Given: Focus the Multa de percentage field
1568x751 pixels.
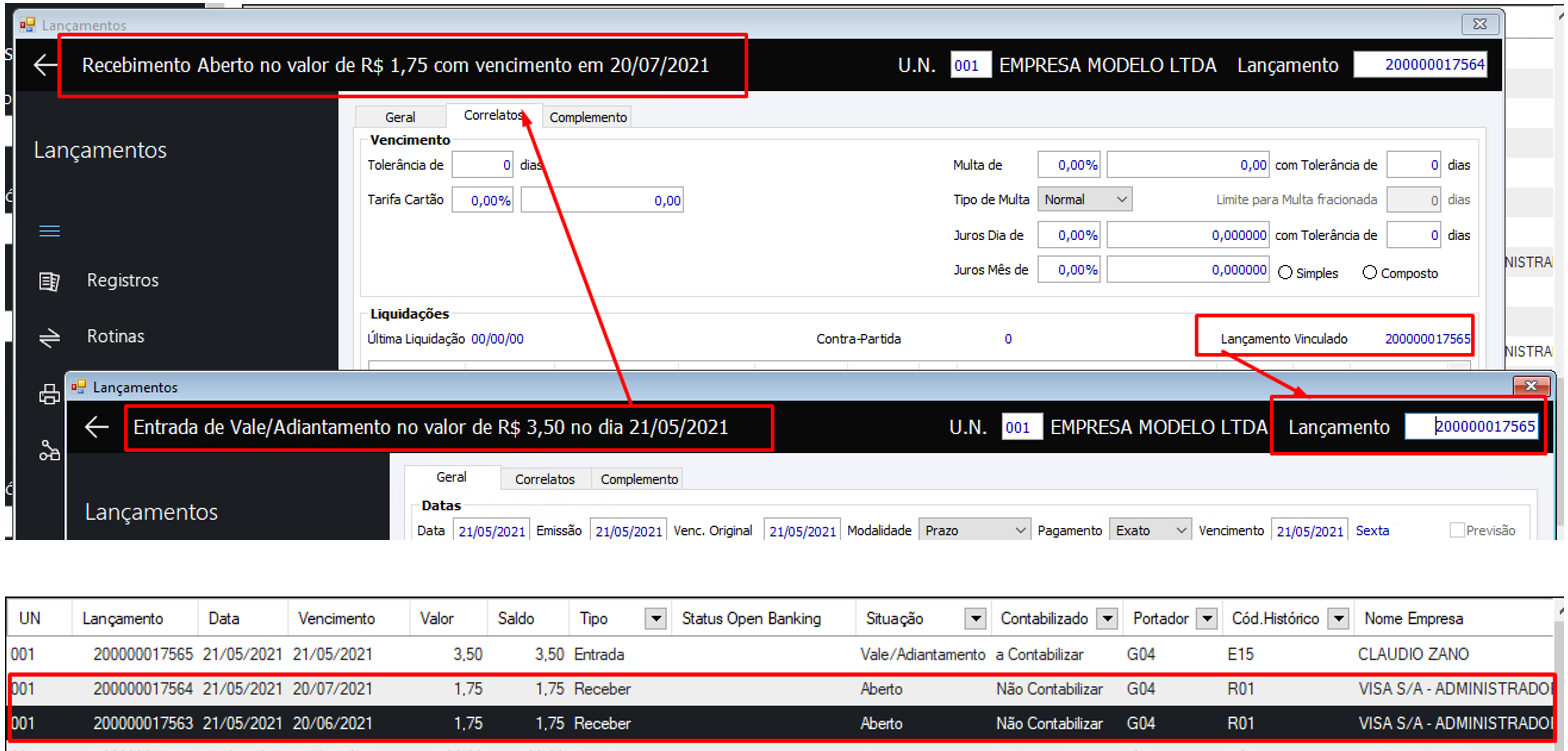Looking at the screenshot, I should pos(1069,165).
